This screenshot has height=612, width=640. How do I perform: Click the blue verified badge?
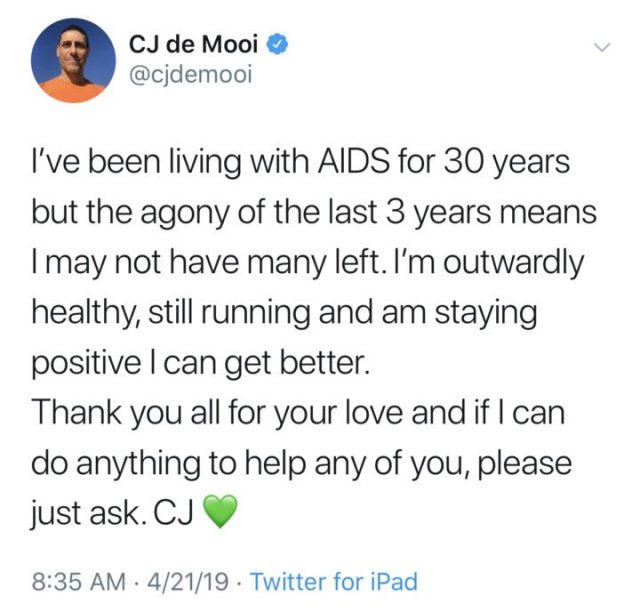(282, 45)
